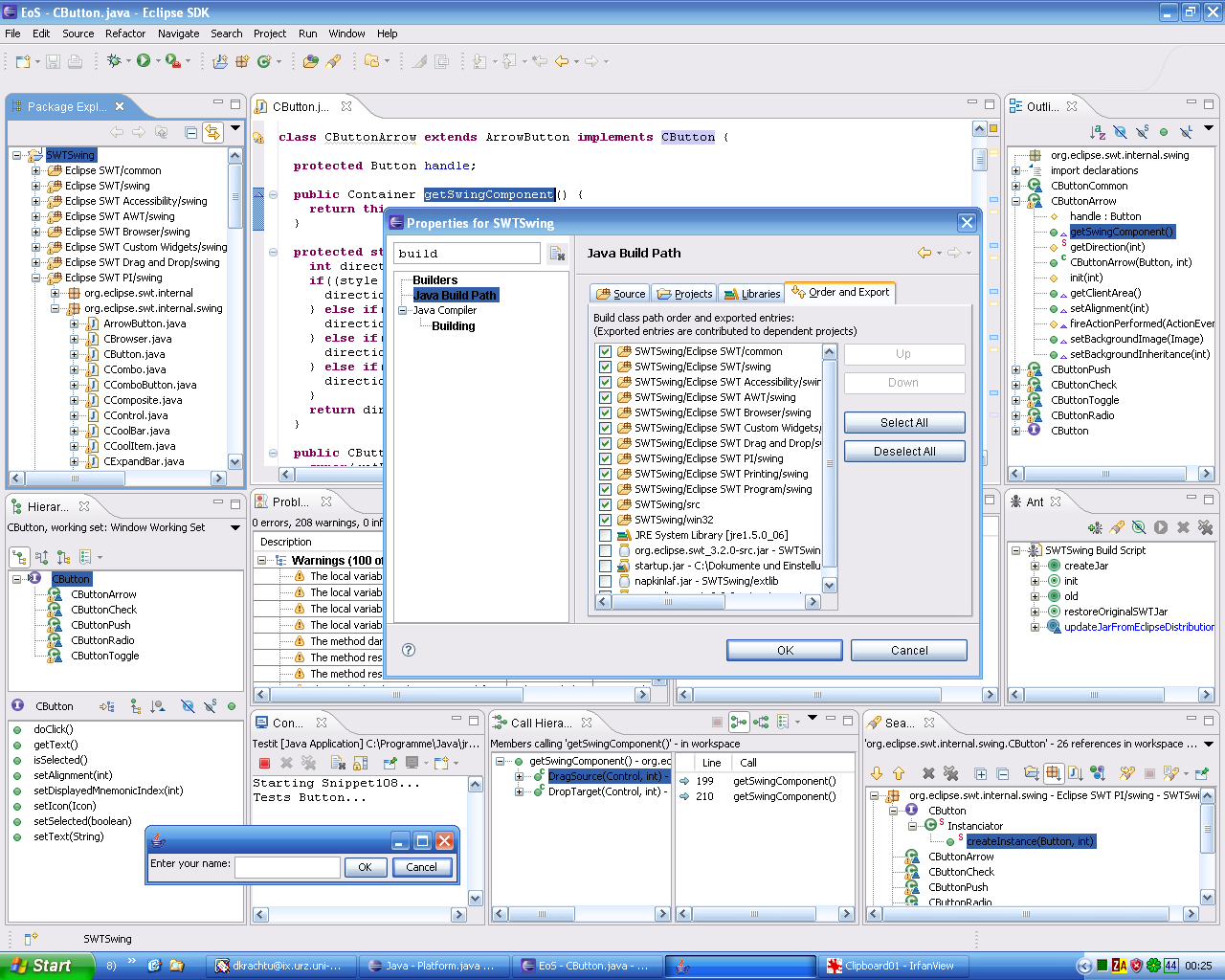Image resolution: width=1225 pixels, height=980 pixels.
Task: Click the Show Caller Hierarchy icon in Call Hierarchy
Action: coord(738,723)
